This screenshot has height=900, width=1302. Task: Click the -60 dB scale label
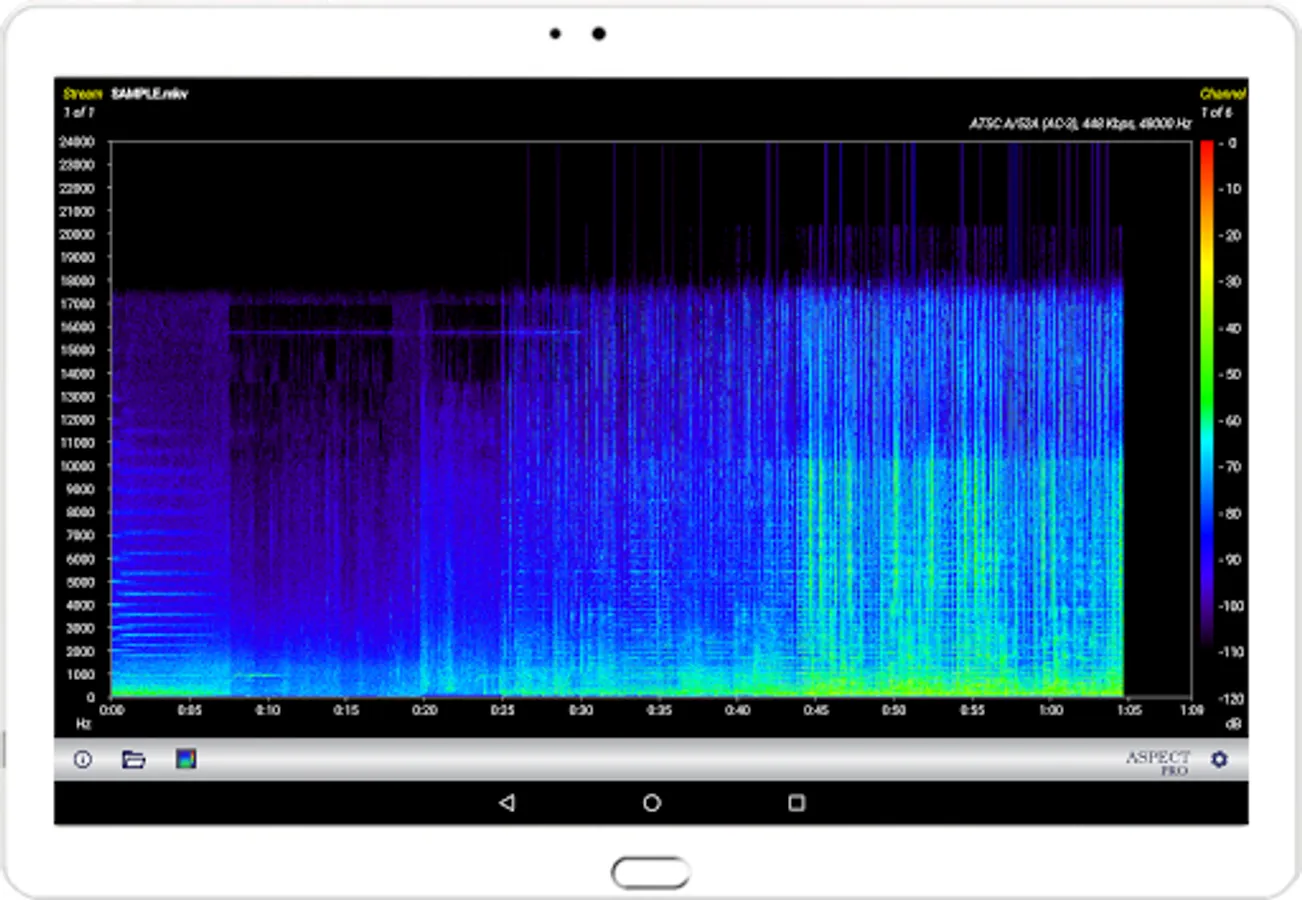click(1230, 421)
